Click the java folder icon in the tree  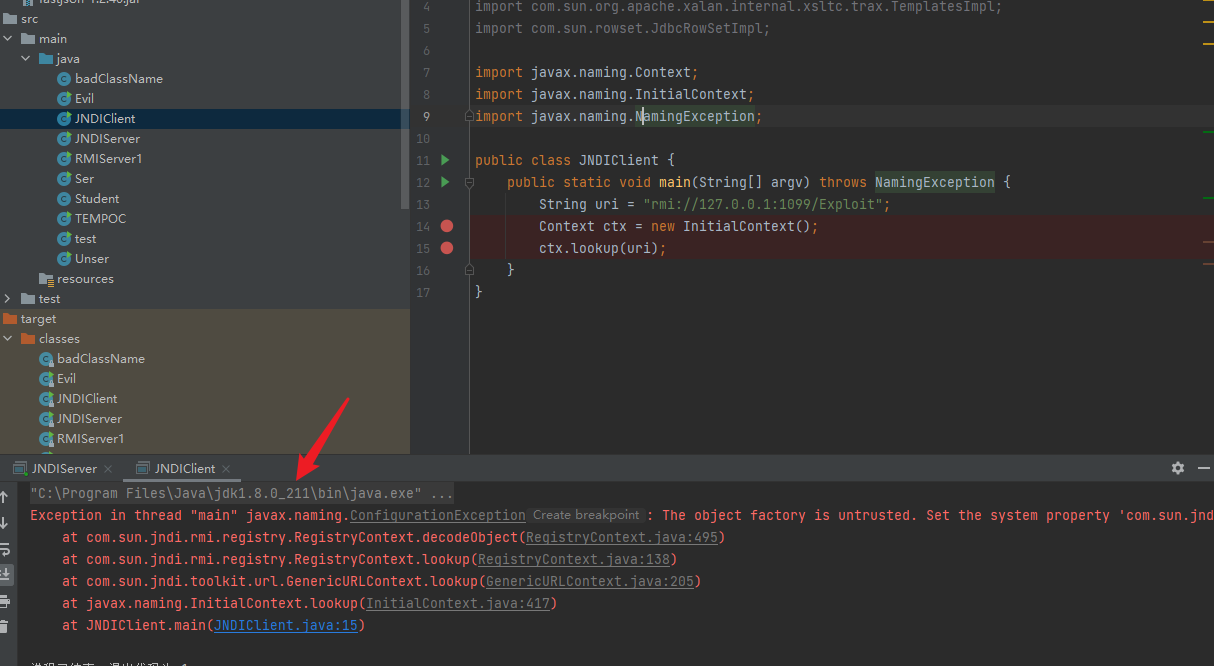46,58
